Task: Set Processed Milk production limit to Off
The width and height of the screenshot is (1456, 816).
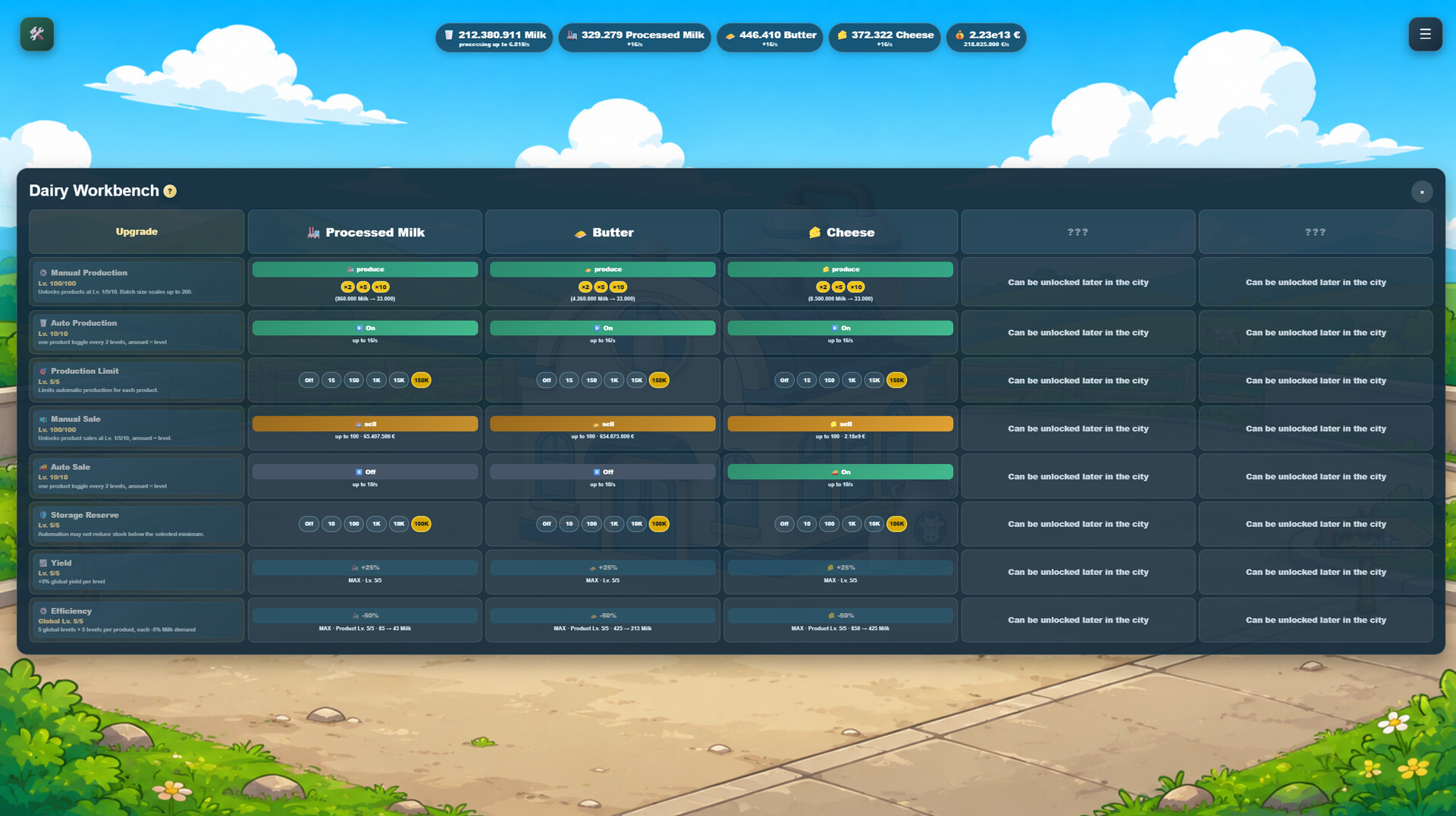Action: [x=309, y=380]
